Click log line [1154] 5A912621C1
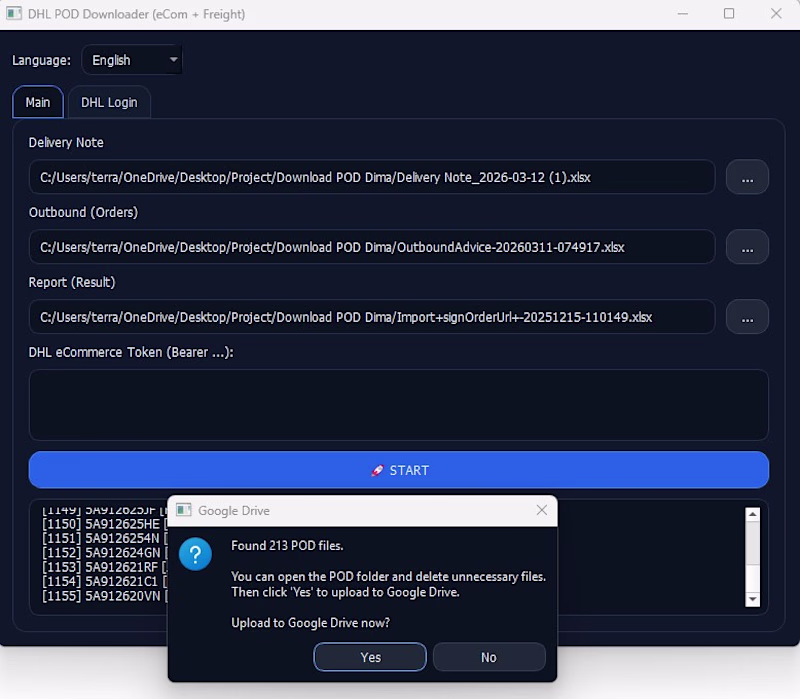 coord(105,581)
